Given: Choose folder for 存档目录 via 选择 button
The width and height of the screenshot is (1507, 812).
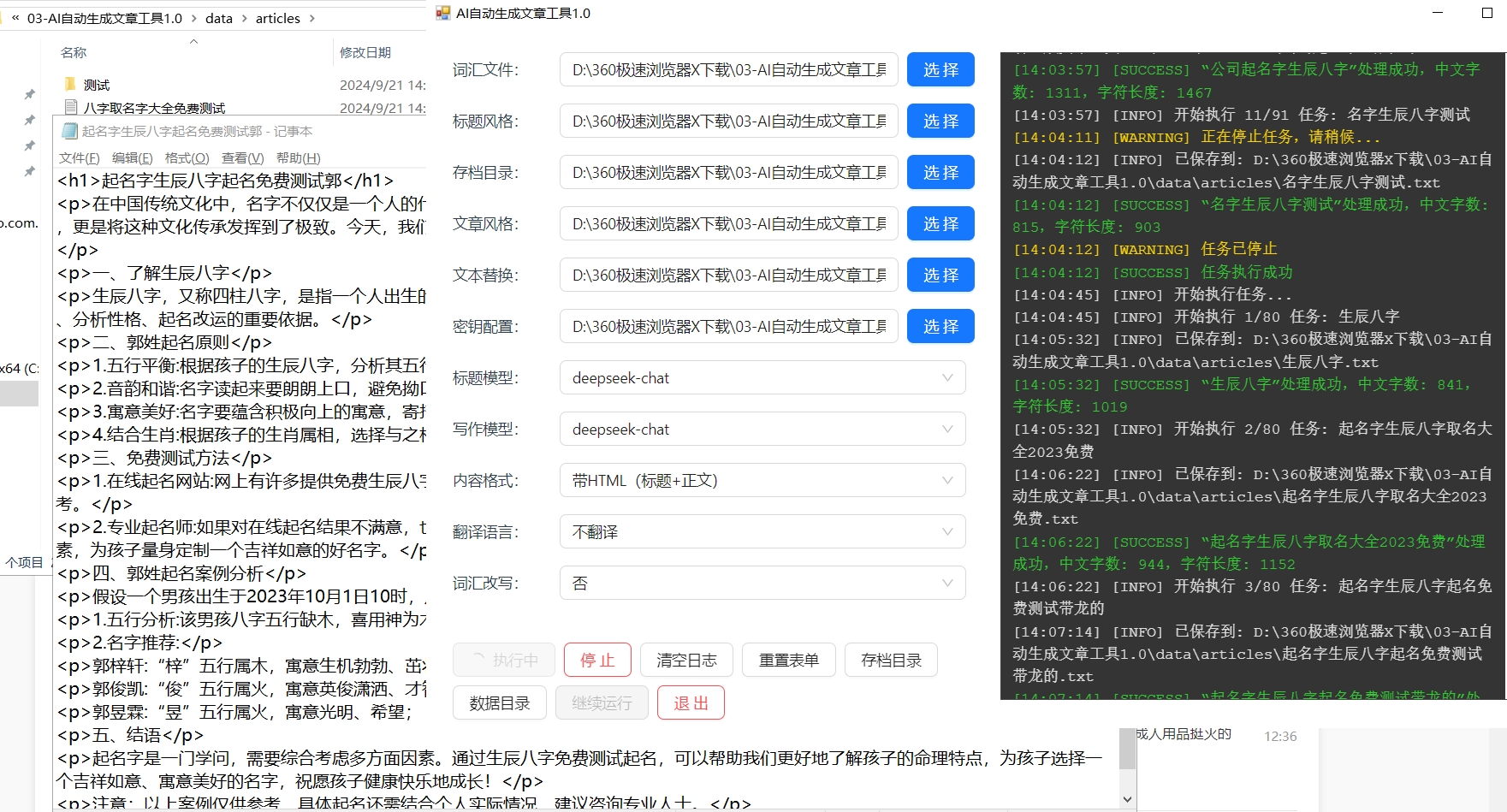Looking at the screenshot, I should (x=940, y=172).
